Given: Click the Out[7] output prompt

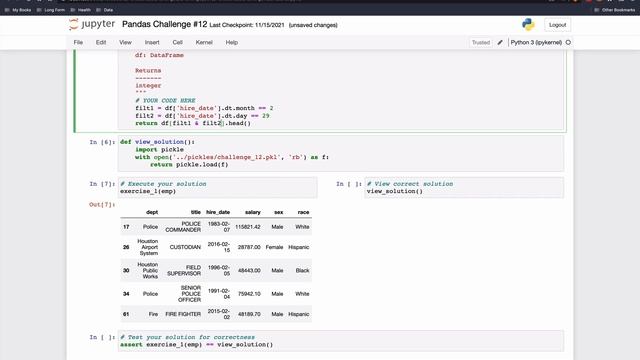Looking at the screenshot, I should tap(102, 204).
